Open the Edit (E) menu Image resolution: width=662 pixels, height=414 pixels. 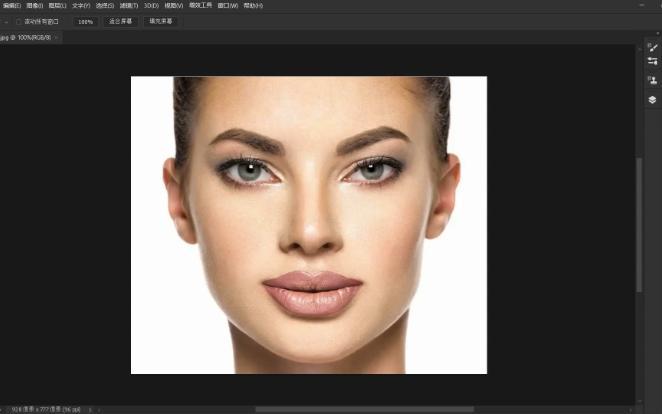[x=11, y=5]
